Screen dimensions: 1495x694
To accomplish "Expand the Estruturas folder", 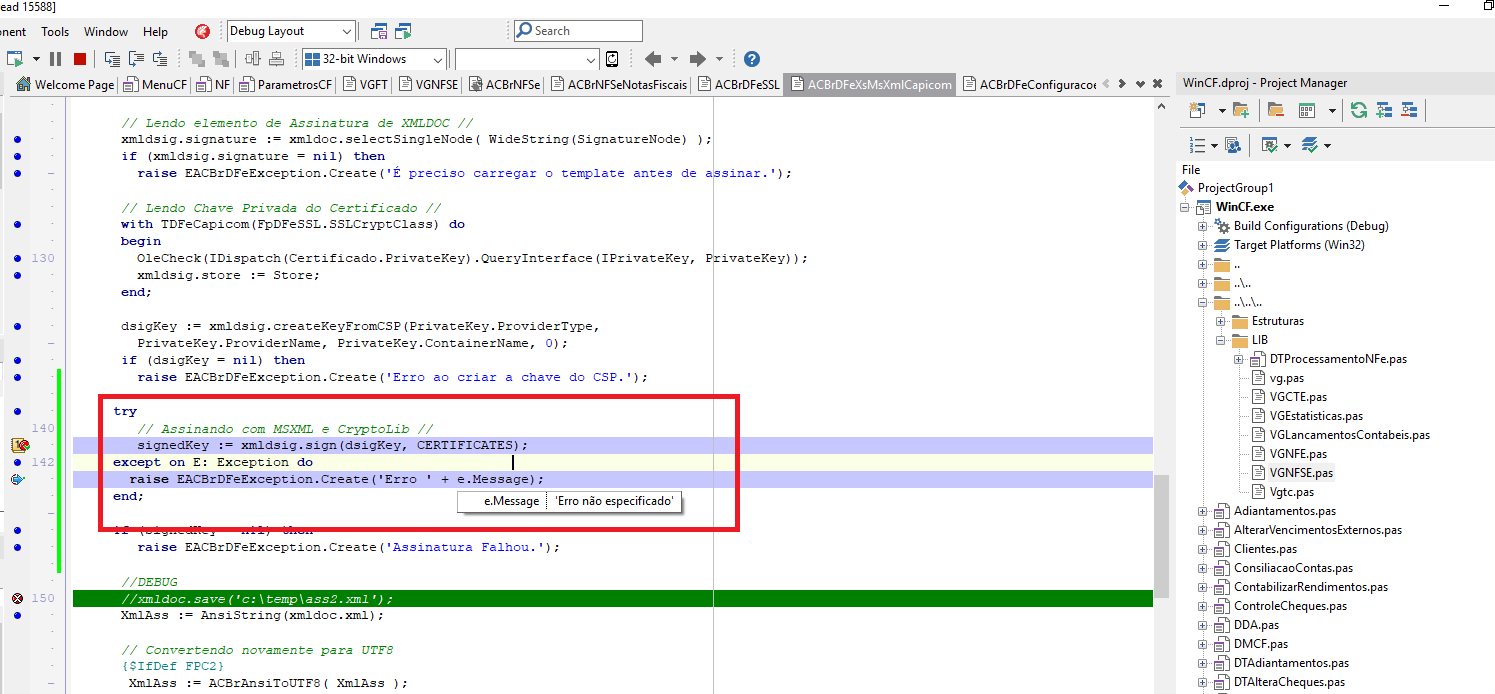I will coord(1221,321).
